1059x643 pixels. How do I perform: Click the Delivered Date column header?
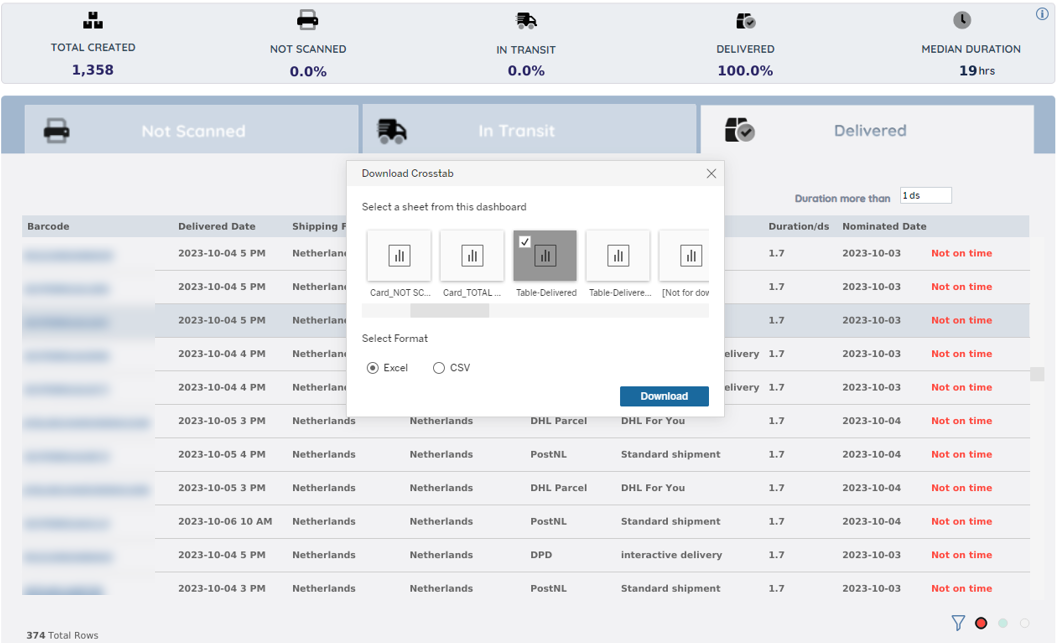click(x=217, y=226)
